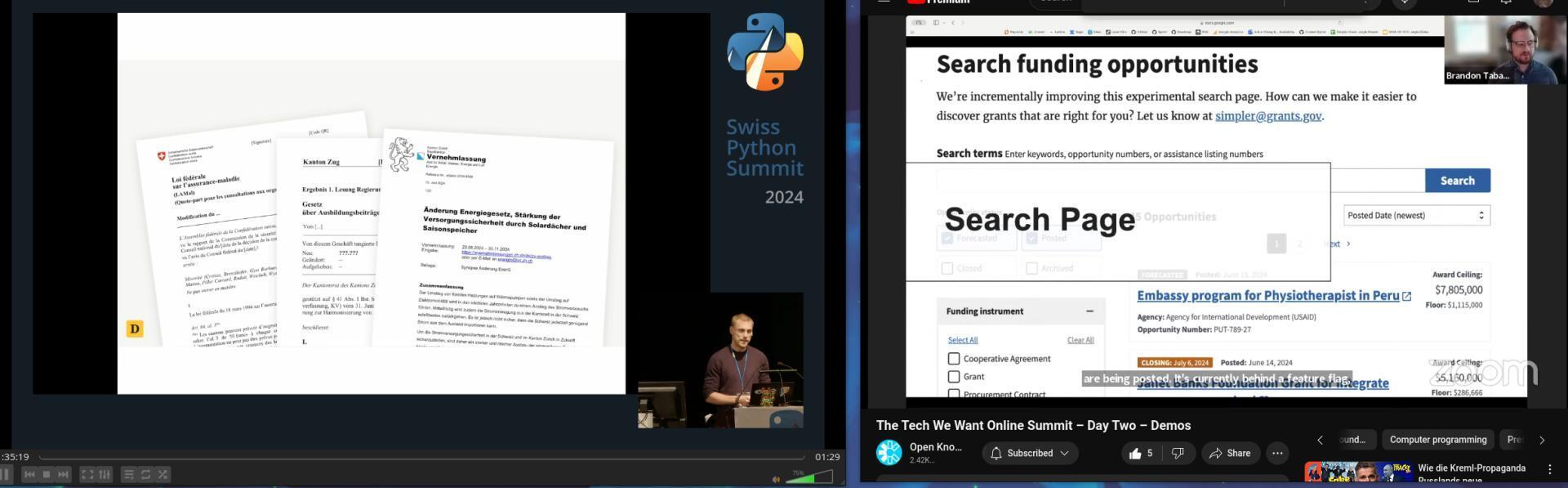Image resolution: width=1568 pixels, height=488 pixels.
Task: Stop playback in the media player
Action: [x=47, y=474]
